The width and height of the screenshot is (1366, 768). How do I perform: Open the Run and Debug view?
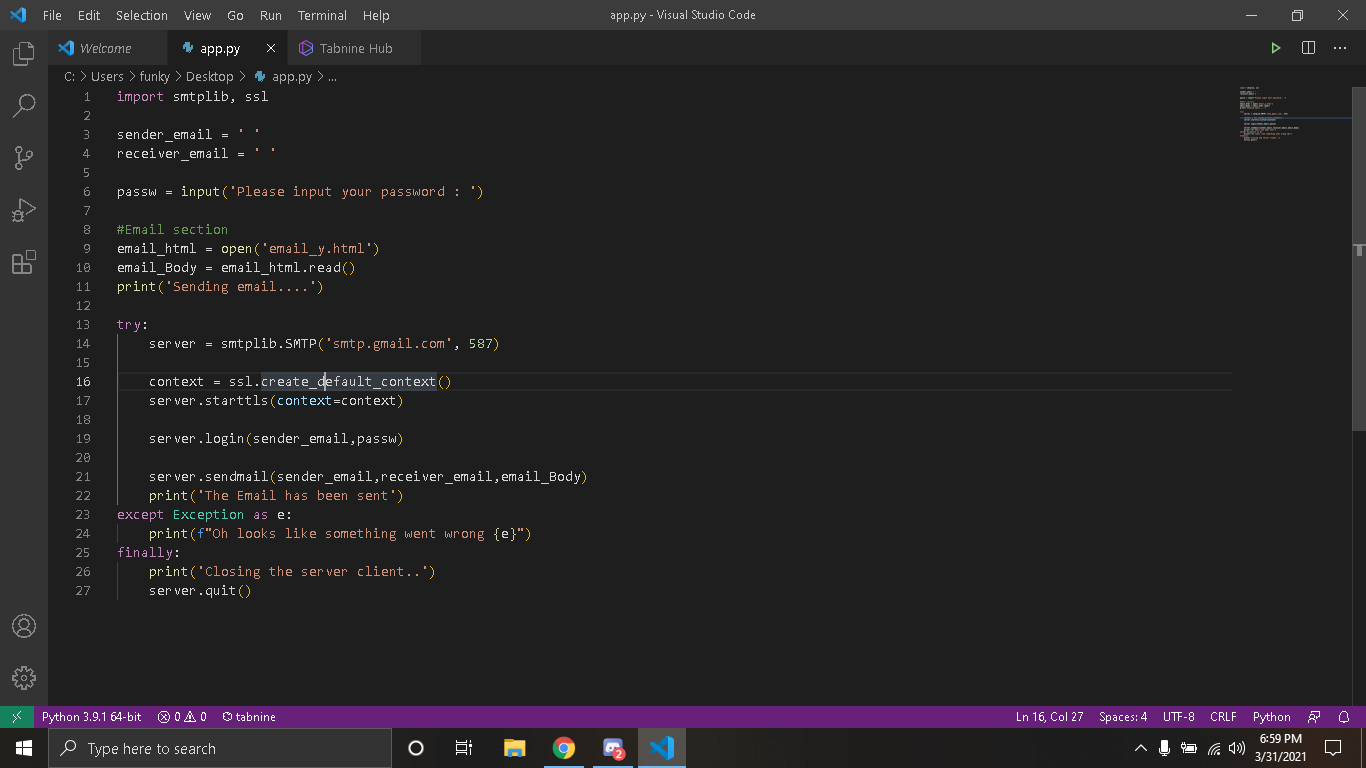pos(24,210)
